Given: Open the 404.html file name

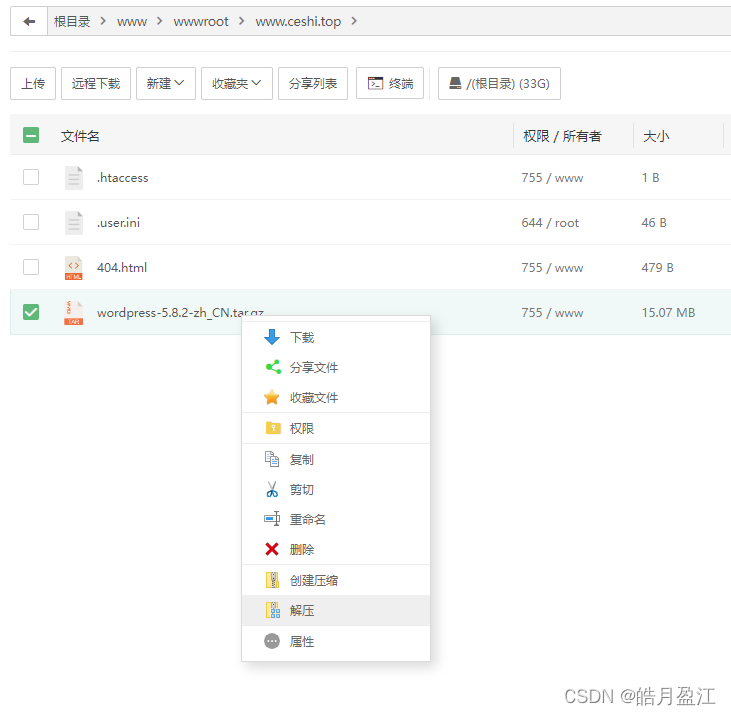Looking at the screenshot, I should click(122, 268).
